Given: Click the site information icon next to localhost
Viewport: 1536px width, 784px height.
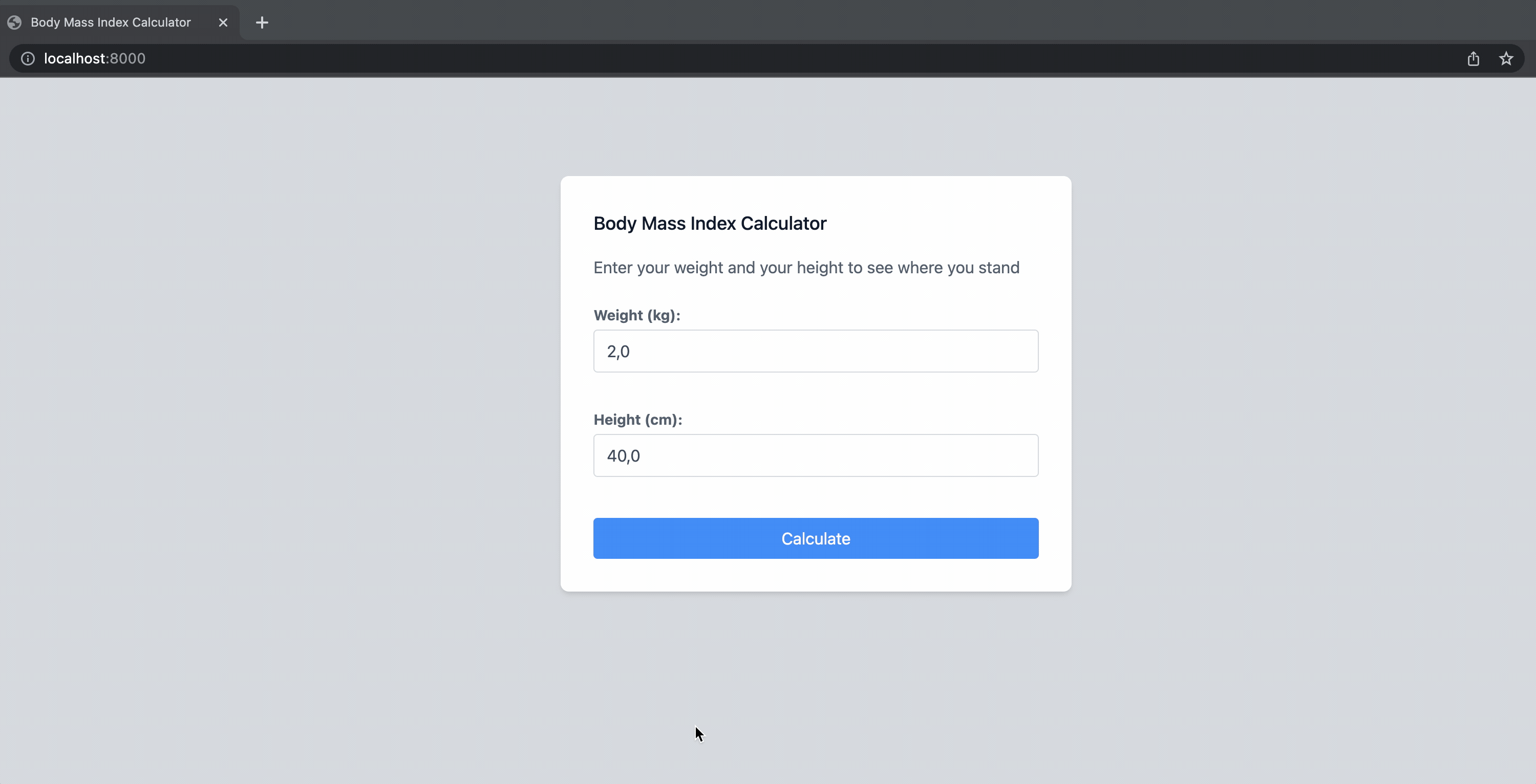Looking at the screenshot, I should [28, 58].
